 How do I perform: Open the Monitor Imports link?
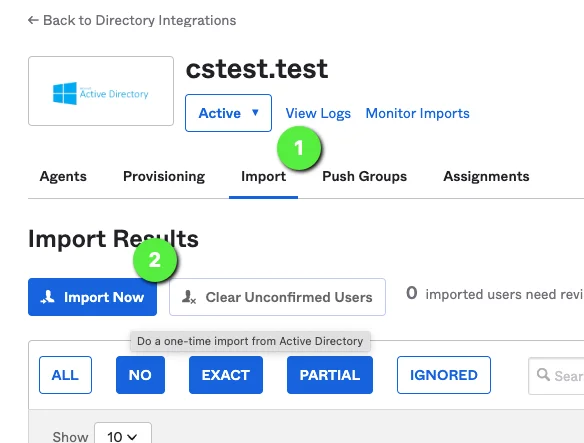[x=418, y=113]
